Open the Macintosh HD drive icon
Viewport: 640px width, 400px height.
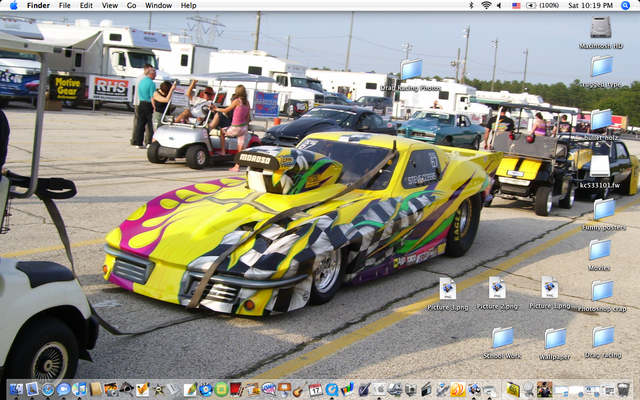[x=601, y=27]
